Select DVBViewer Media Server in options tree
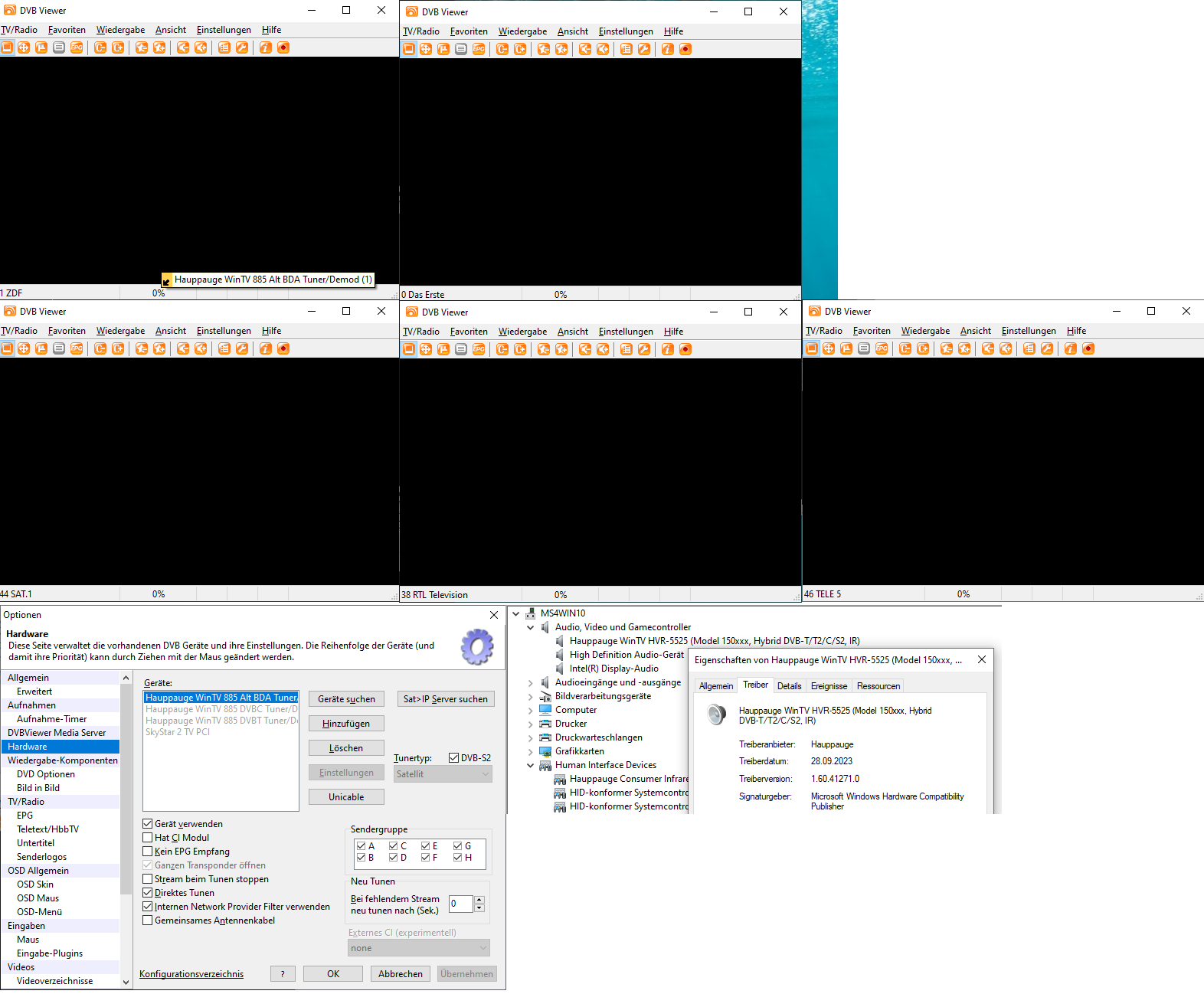Viewport: 1204px width, 994px height. coord(57,733)
